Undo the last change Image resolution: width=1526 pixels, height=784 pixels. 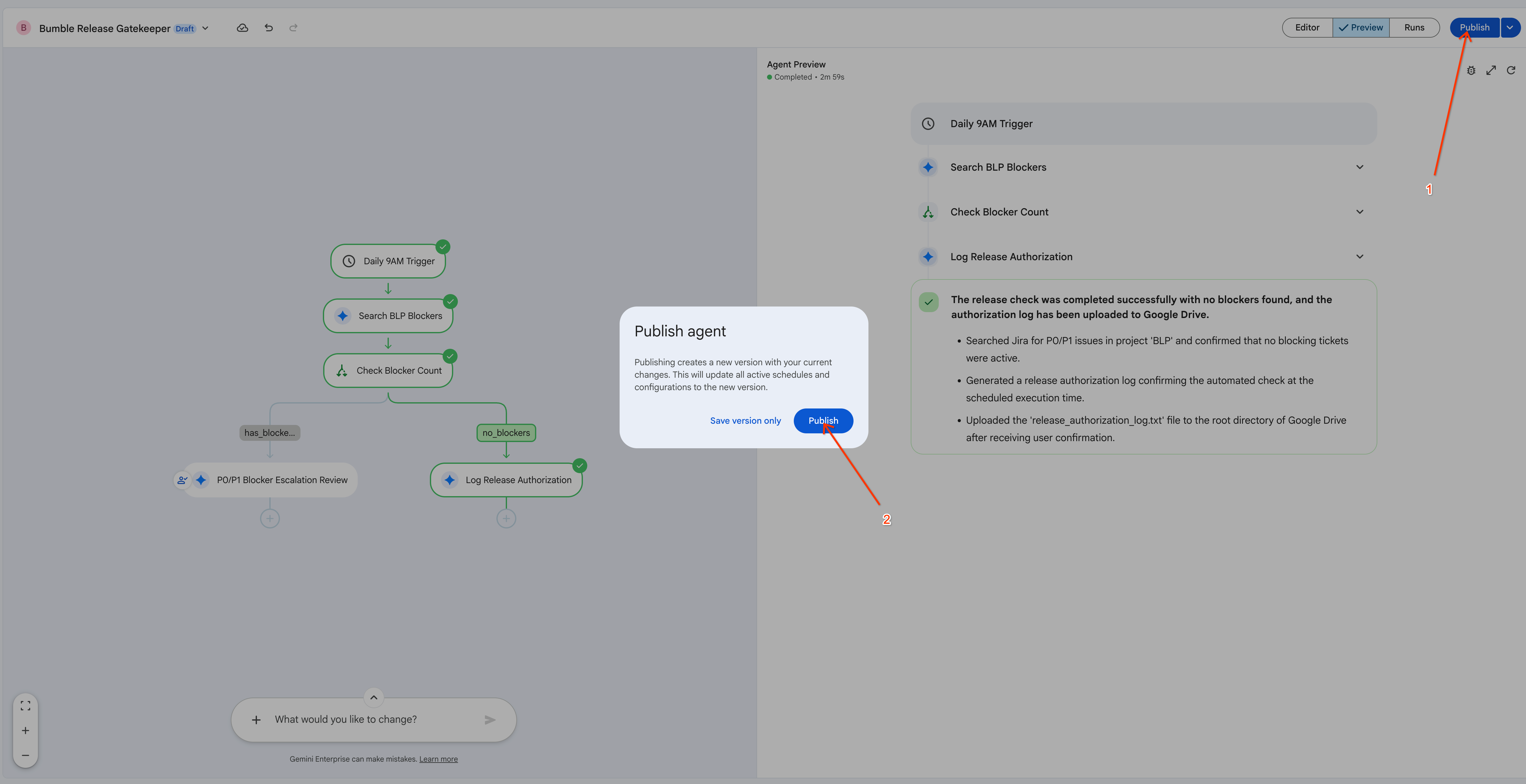coord(268,28)
